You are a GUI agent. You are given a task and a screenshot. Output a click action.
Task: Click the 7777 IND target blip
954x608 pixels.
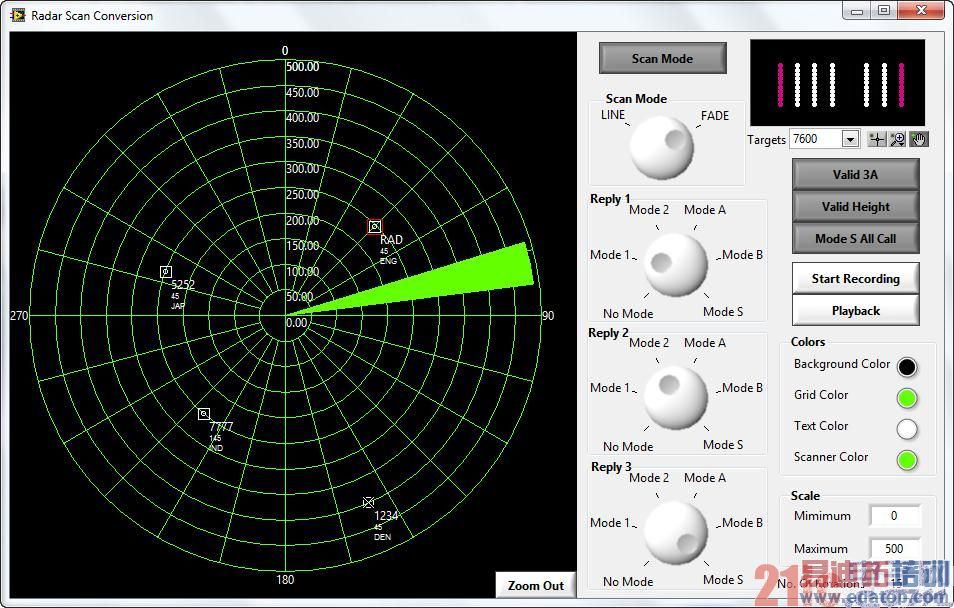(x=203, y=413)
